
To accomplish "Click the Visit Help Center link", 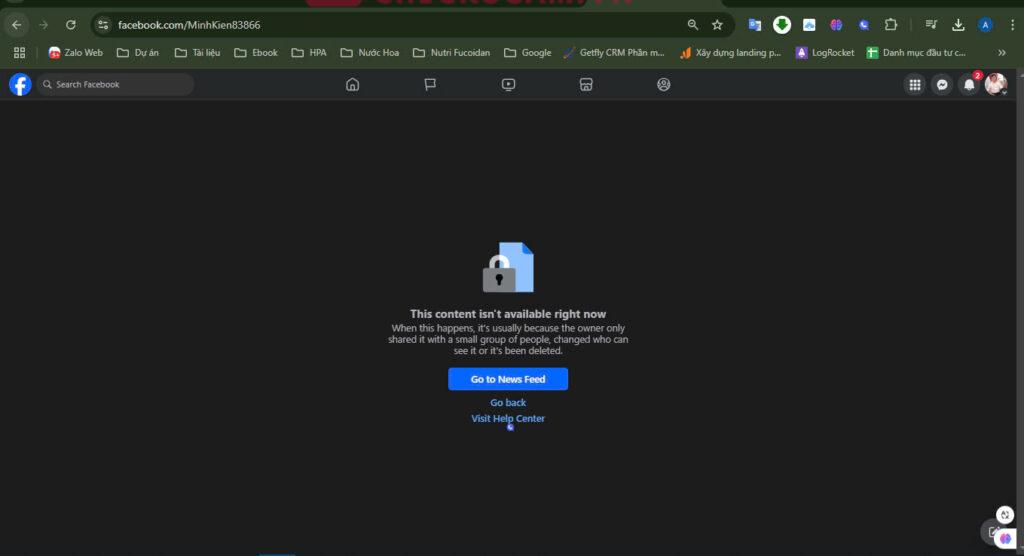I will (x=508, y=419).
